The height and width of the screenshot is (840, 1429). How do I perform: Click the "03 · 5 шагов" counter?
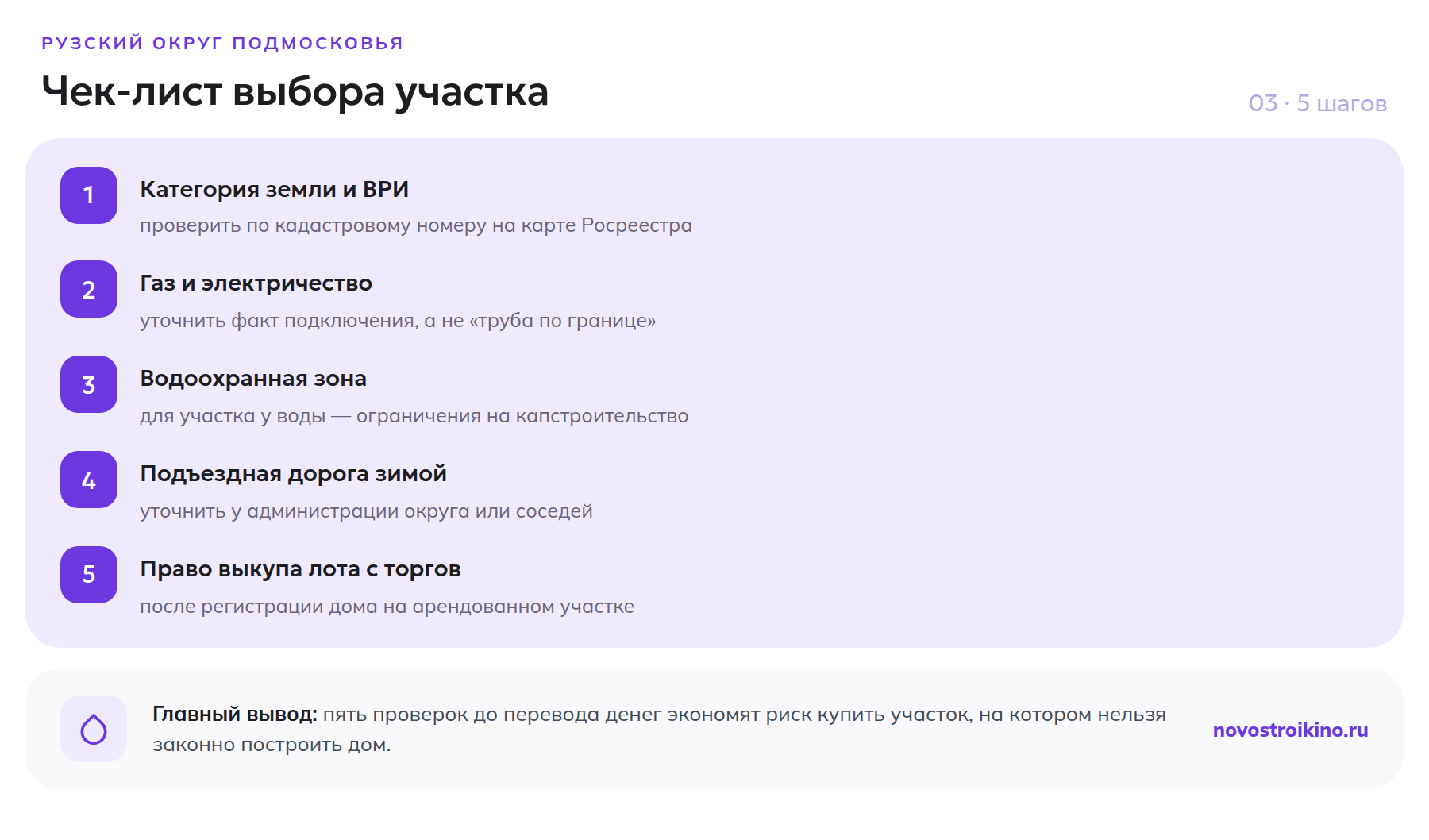pos(1317,103)
